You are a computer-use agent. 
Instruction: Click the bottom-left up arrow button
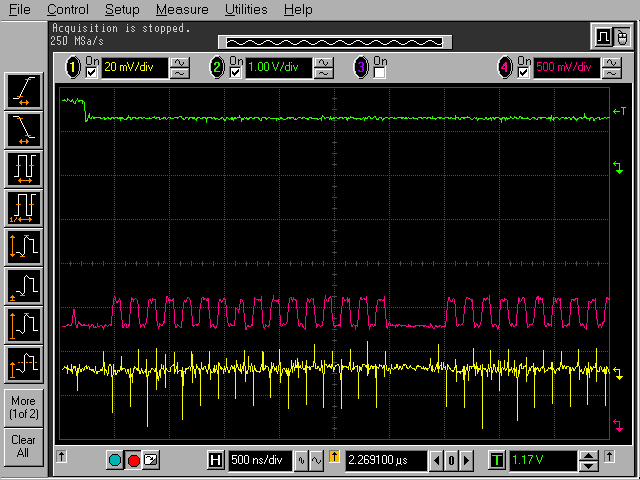pos(62,456)
